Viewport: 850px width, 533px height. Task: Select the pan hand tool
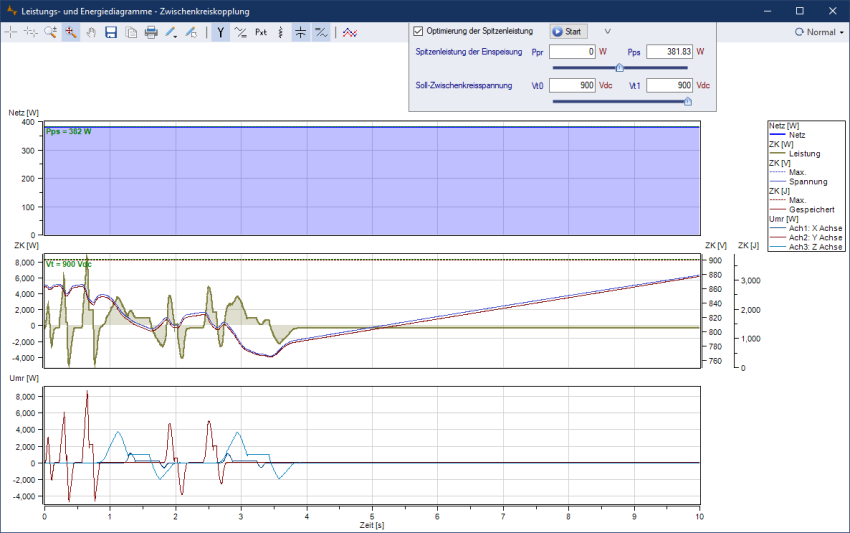point(90,32)
